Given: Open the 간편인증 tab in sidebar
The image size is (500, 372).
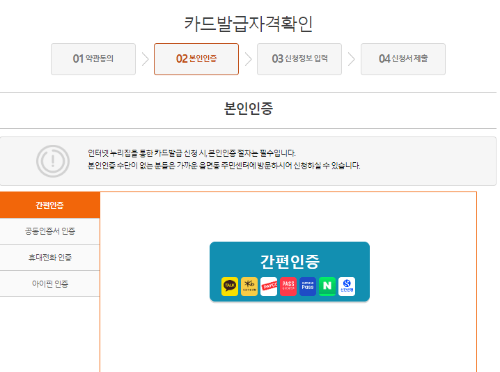Looking at the screenshot, I should click(50, 205).
